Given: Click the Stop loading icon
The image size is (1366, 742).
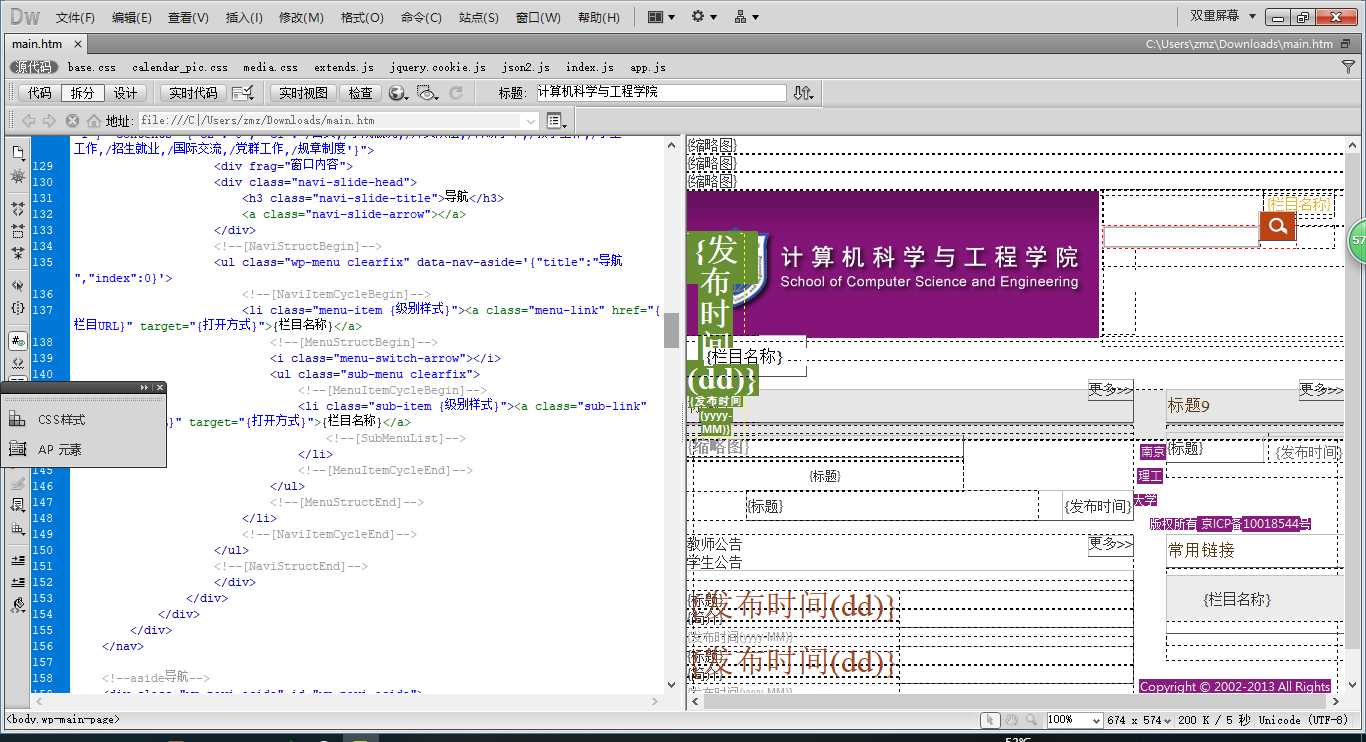Looking at the screenshot, I should point(72,120).
